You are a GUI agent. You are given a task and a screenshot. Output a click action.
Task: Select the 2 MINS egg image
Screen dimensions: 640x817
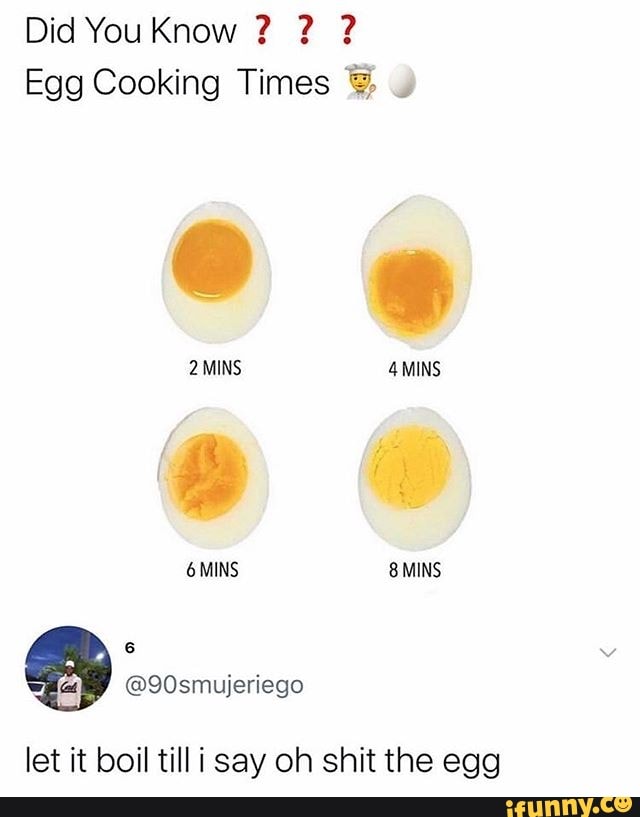[x=215, y=268]
